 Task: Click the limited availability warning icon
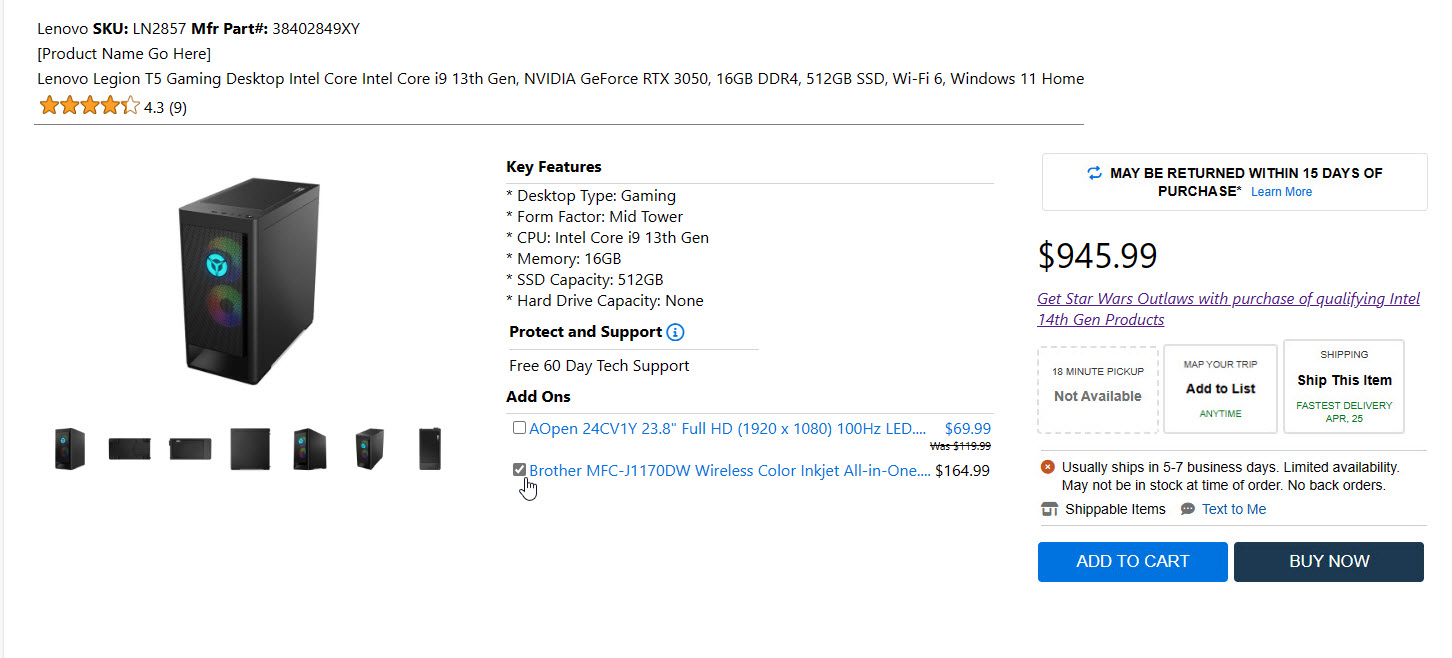[1048, 467]
